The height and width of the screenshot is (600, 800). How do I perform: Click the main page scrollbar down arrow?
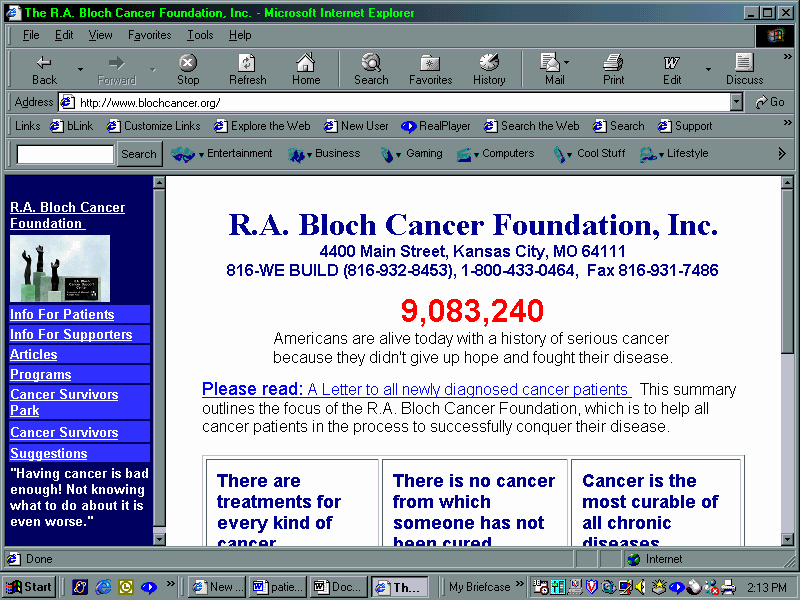(x=787, y=539)
